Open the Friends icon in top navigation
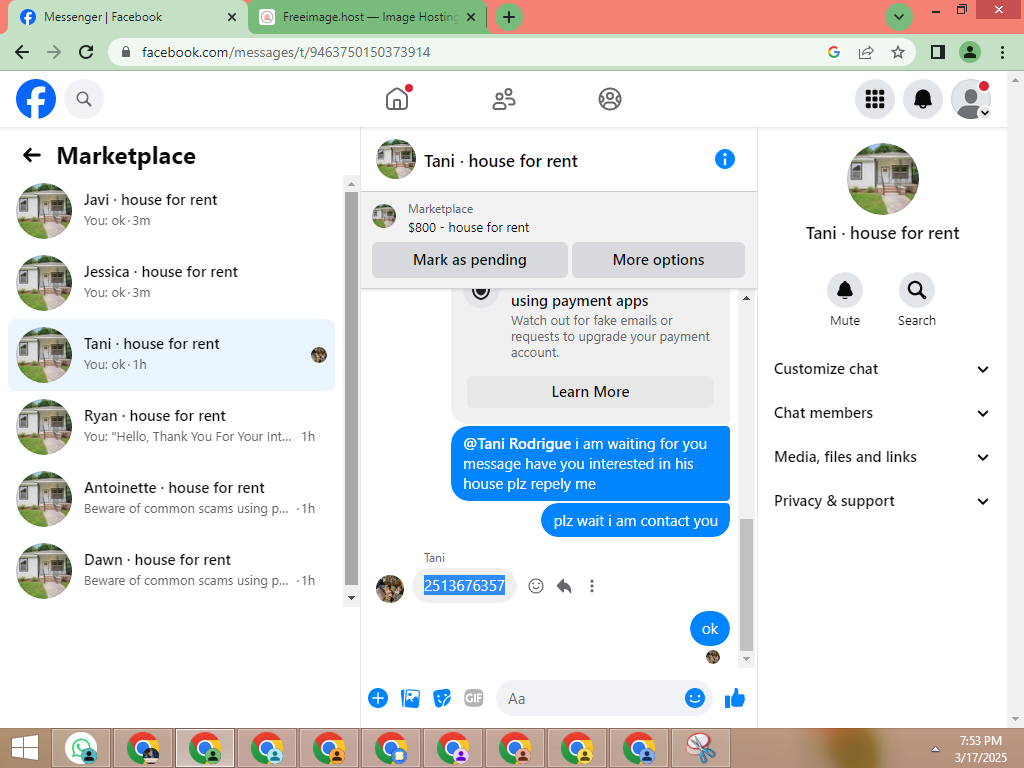The width and height of the screenshot is (1024, 768). (504, 99)
